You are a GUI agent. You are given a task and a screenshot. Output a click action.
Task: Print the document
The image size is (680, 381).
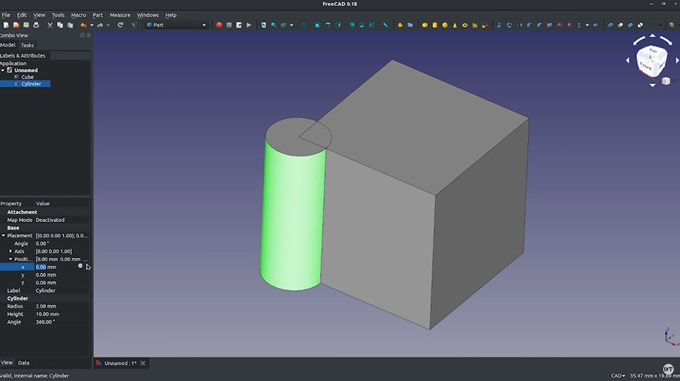tap(36, 25)
